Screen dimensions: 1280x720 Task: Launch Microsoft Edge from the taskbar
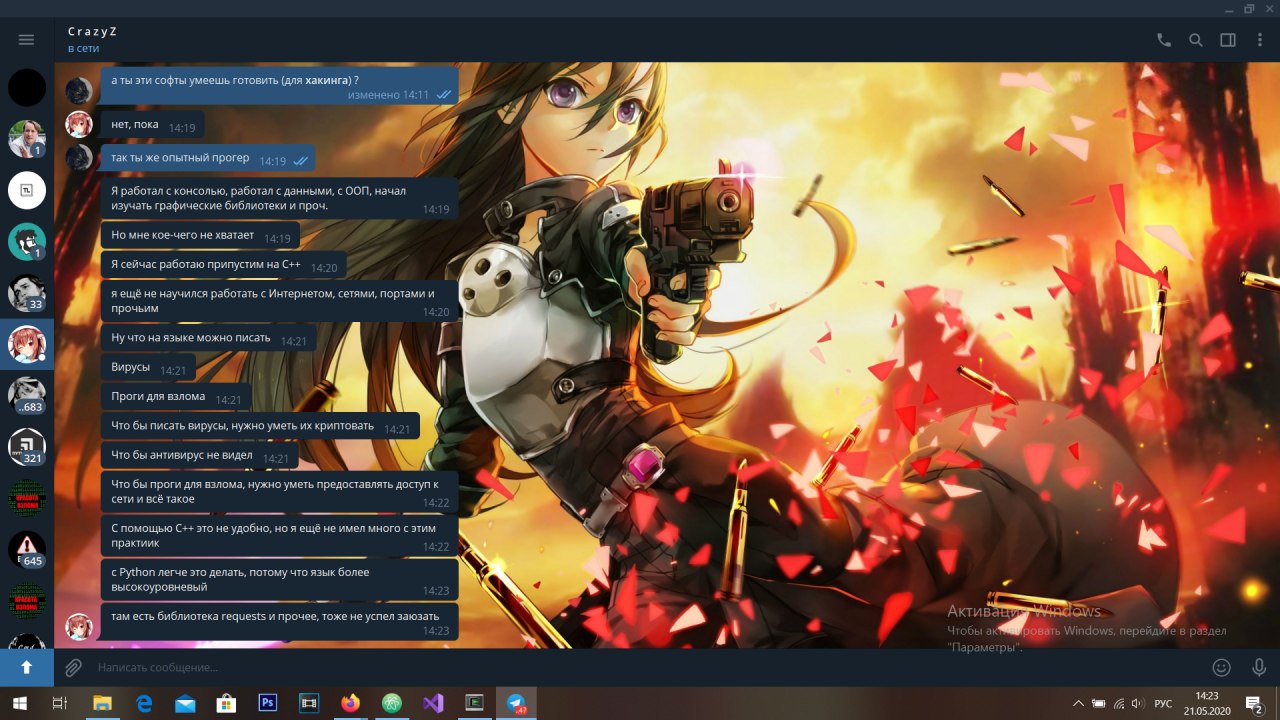tap(143, 703)
